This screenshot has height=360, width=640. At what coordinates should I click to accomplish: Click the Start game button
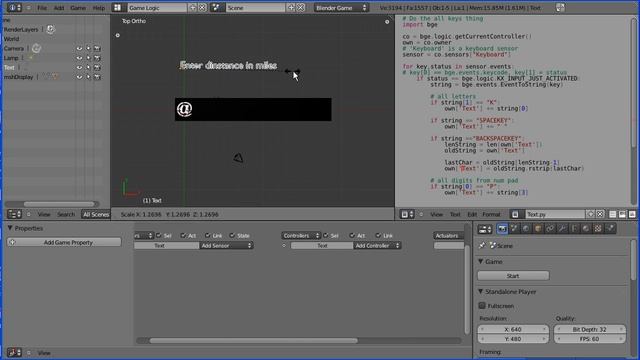[x=513, y=276]
